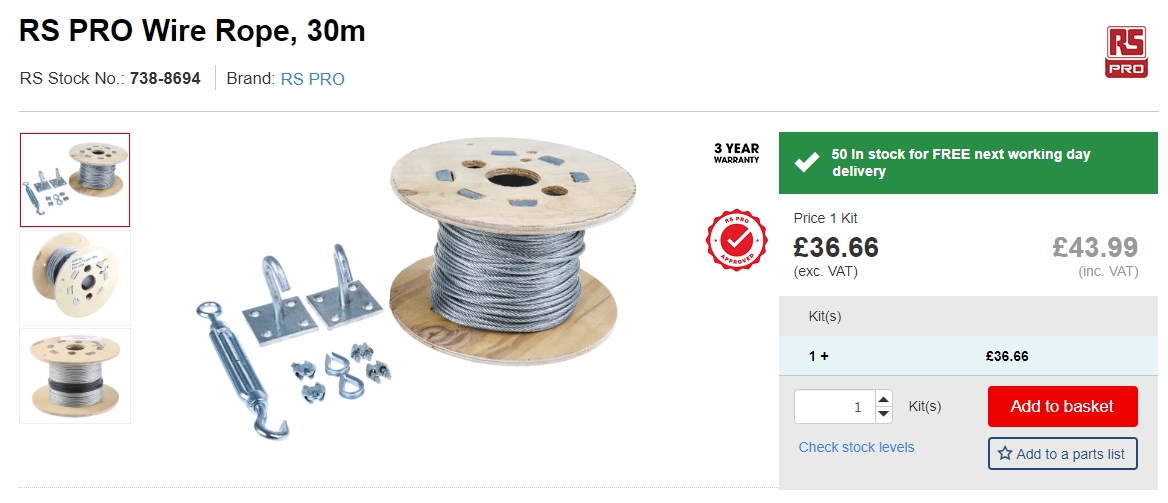
Task: Increase kit quantity with the up arrow
Action: point(883,399)
